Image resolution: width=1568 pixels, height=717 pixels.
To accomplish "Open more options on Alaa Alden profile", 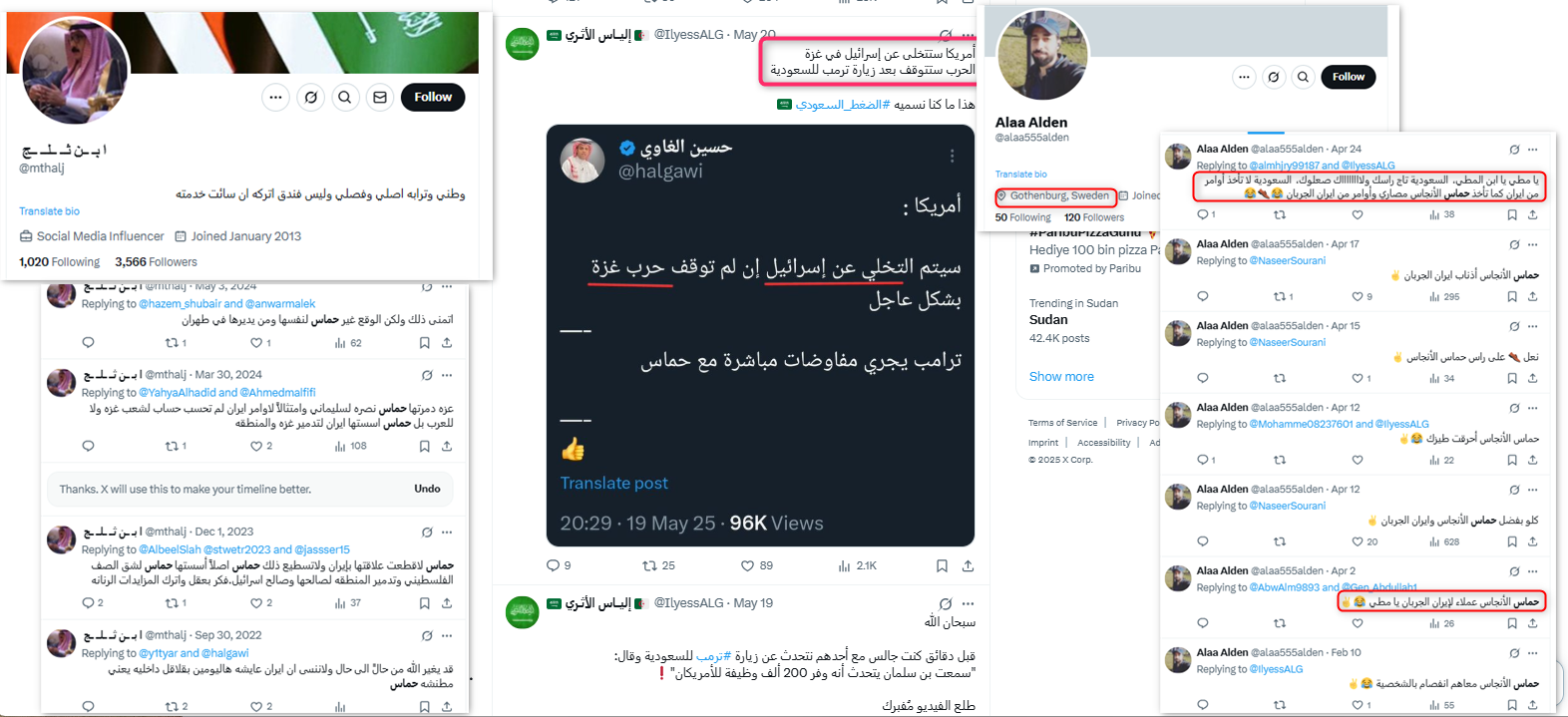I will (1244, 77).
